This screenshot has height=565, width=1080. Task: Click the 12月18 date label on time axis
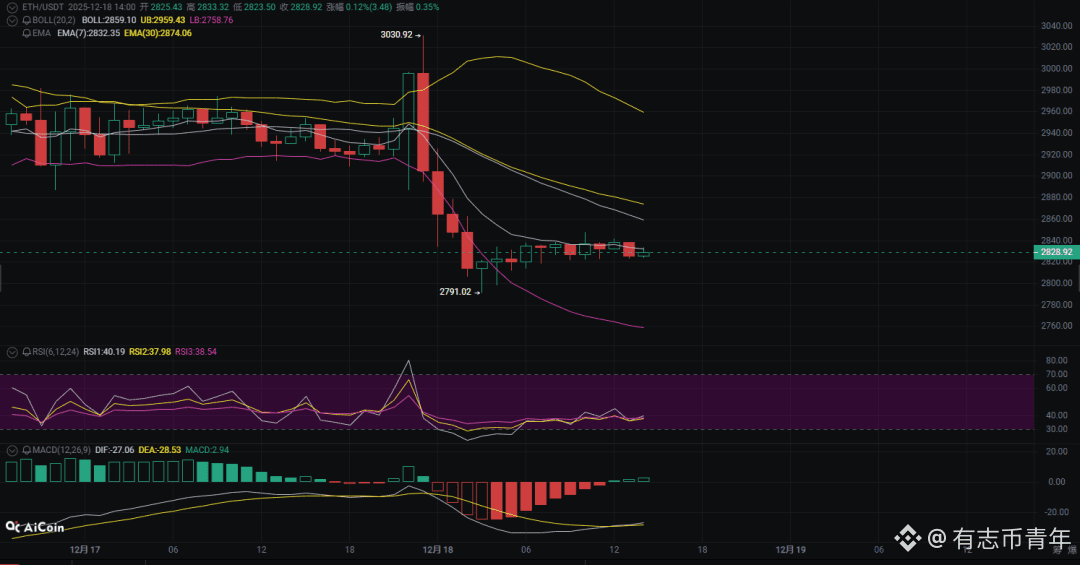[438, 550]
